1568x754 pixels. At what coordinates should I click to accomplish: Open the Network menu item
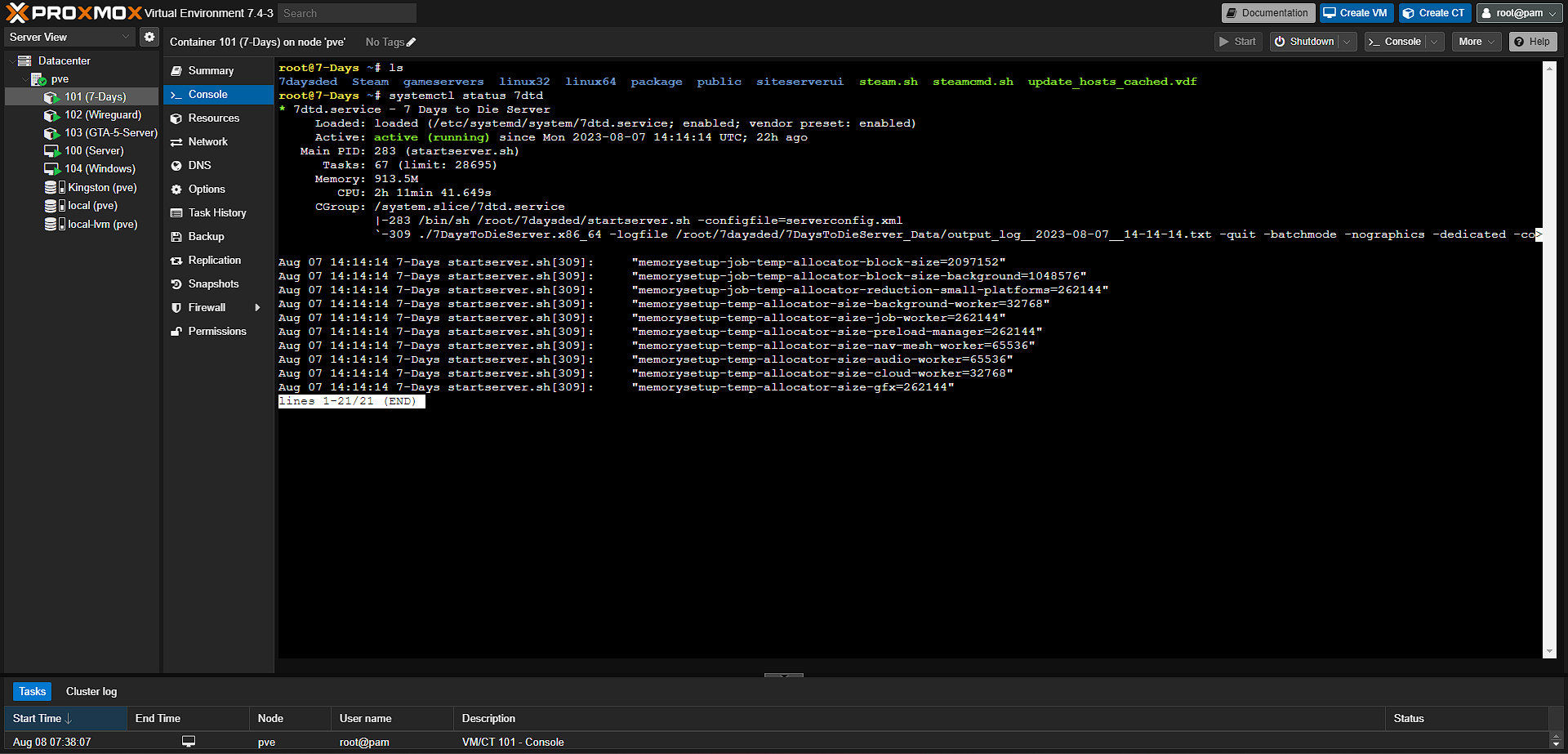(218, 142)
